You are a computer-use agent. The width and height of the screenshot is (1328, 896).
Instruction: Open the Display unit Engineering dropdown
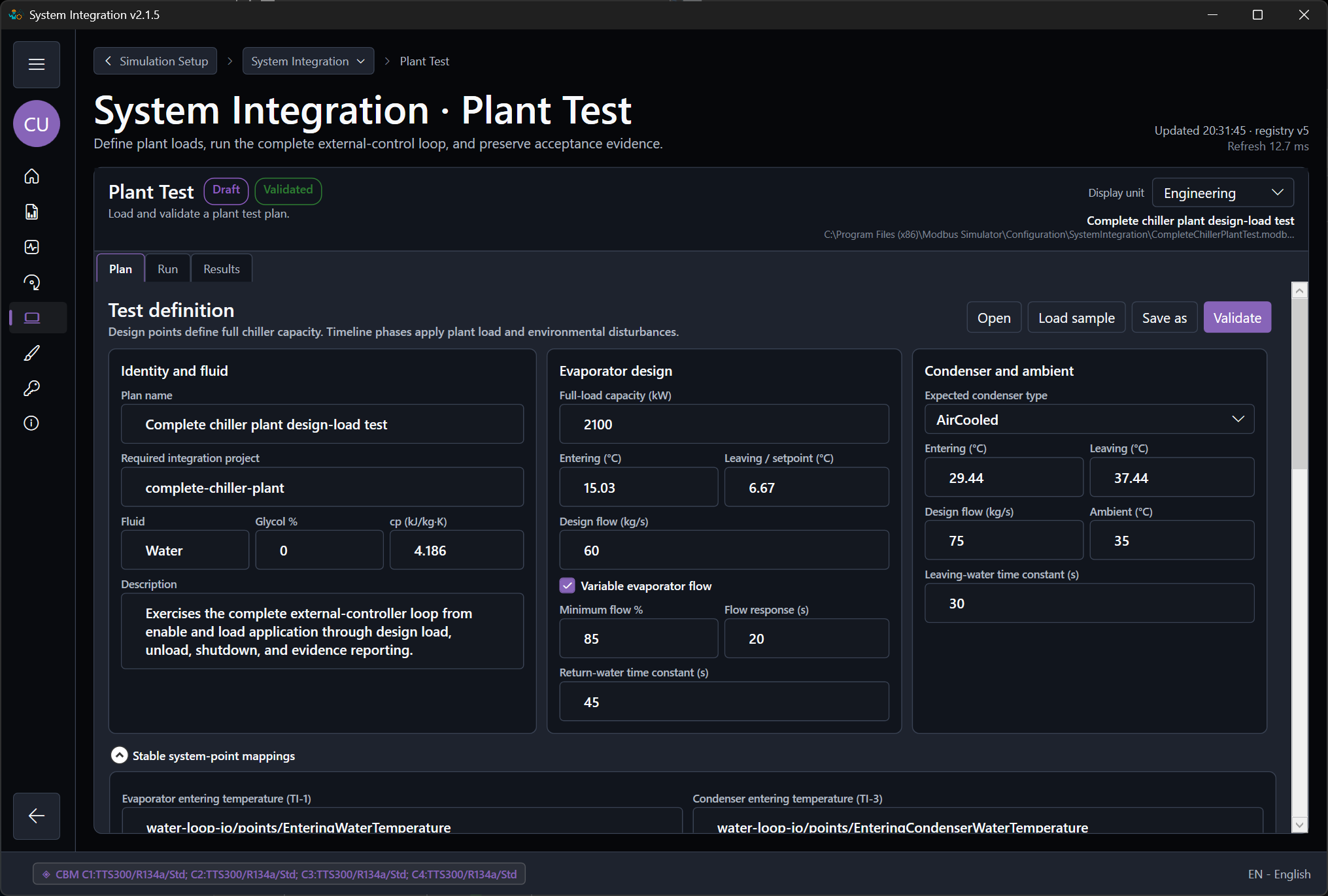1223,193
